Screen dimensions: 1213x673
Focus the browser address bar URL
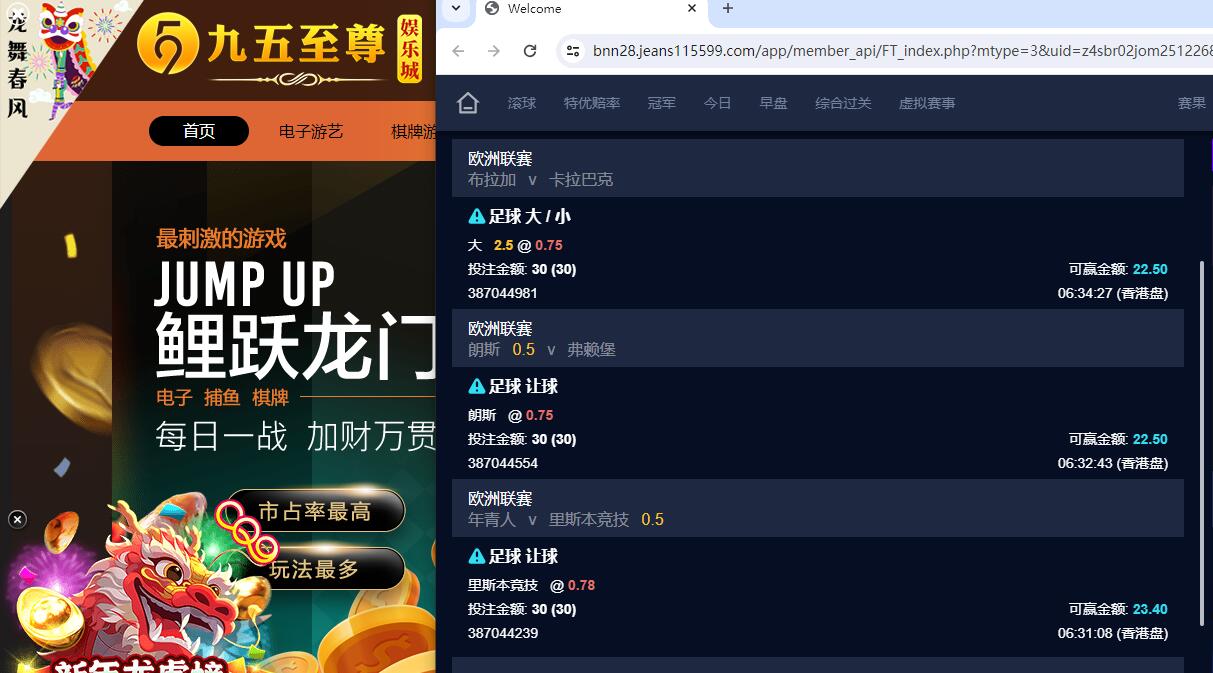900,51
